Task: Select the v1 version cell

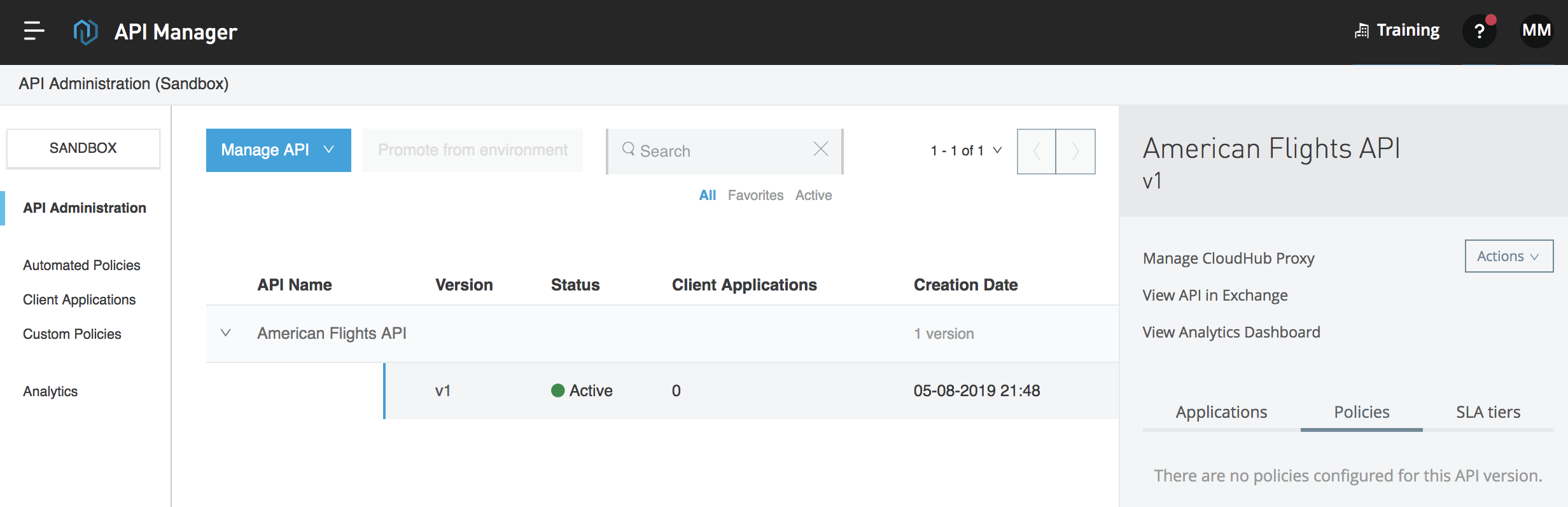Action: (x=443, y=391)
